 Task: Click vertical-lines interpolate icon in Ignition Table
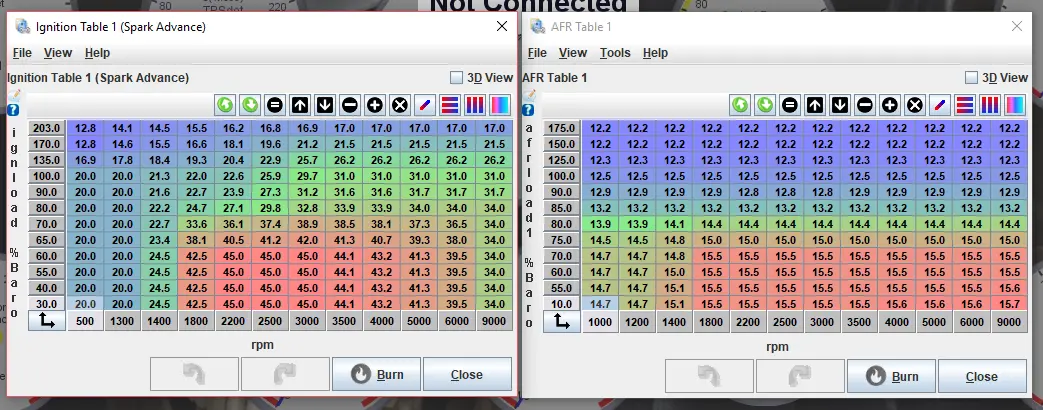(x=474, y=105)
